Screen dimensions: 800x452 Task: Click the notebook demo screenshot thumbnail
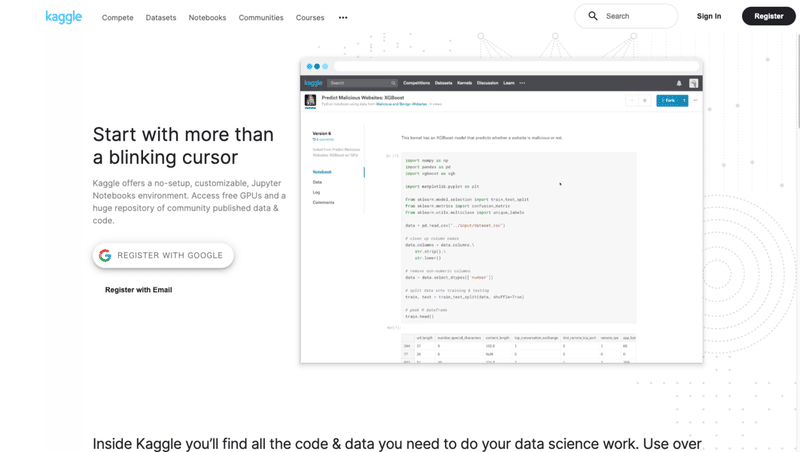tap(501, 210)
